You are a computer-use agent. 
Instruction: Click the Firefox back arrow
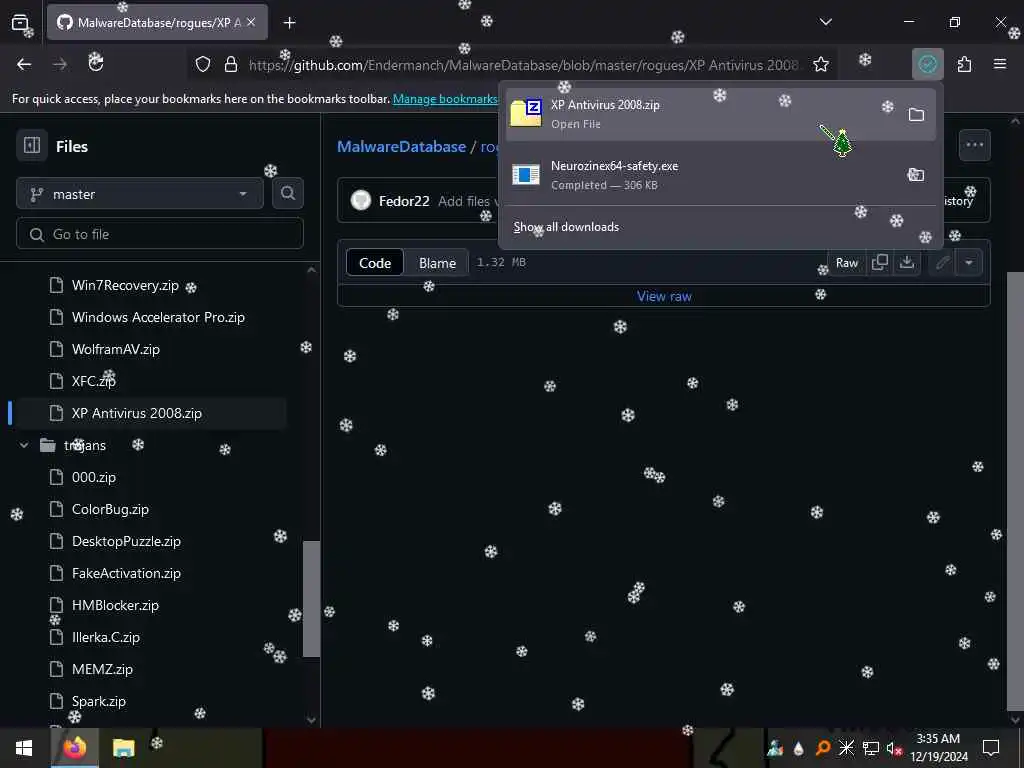24,64
